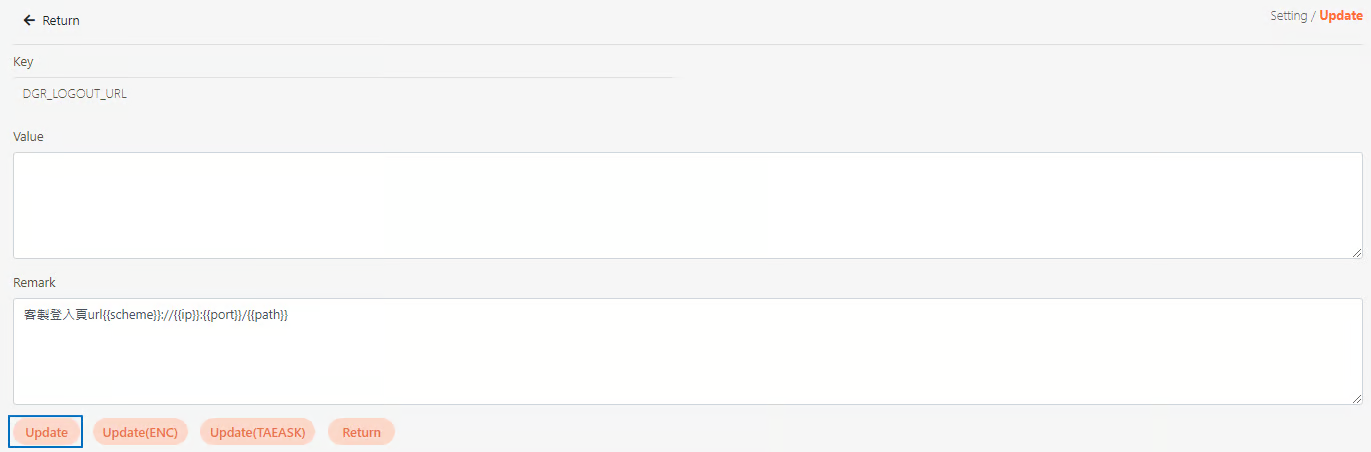
Task: Click the back arrow icon beside Return
Action: click(x=29, y=20)
